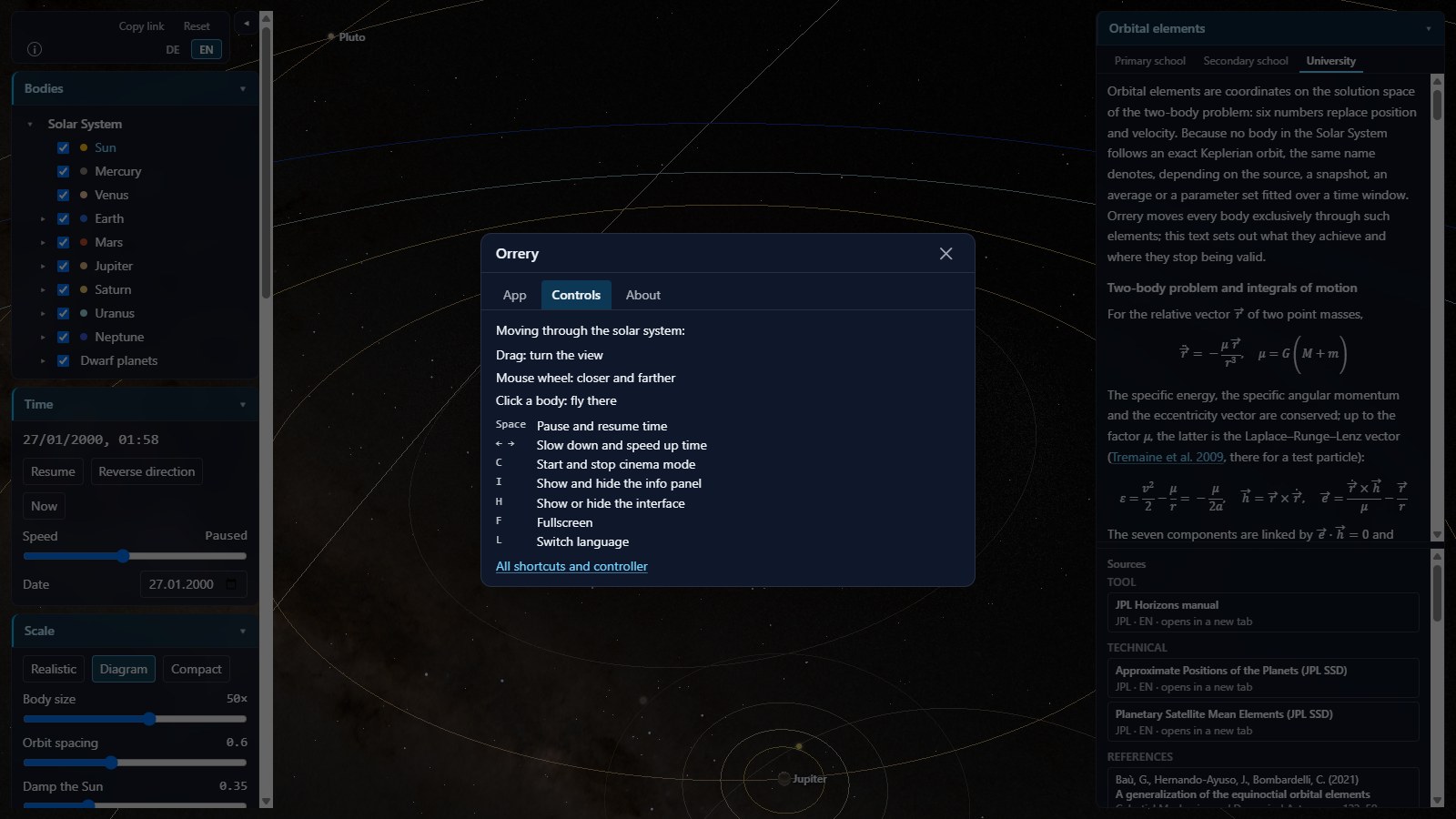Click the Date input field
Viewport: 1456px width, 819px height.
(193, 584)
